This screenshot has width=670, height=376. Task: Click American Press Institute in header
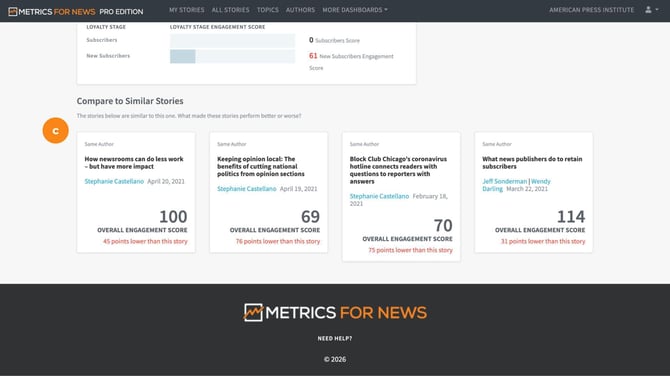[x=591, y=10]
